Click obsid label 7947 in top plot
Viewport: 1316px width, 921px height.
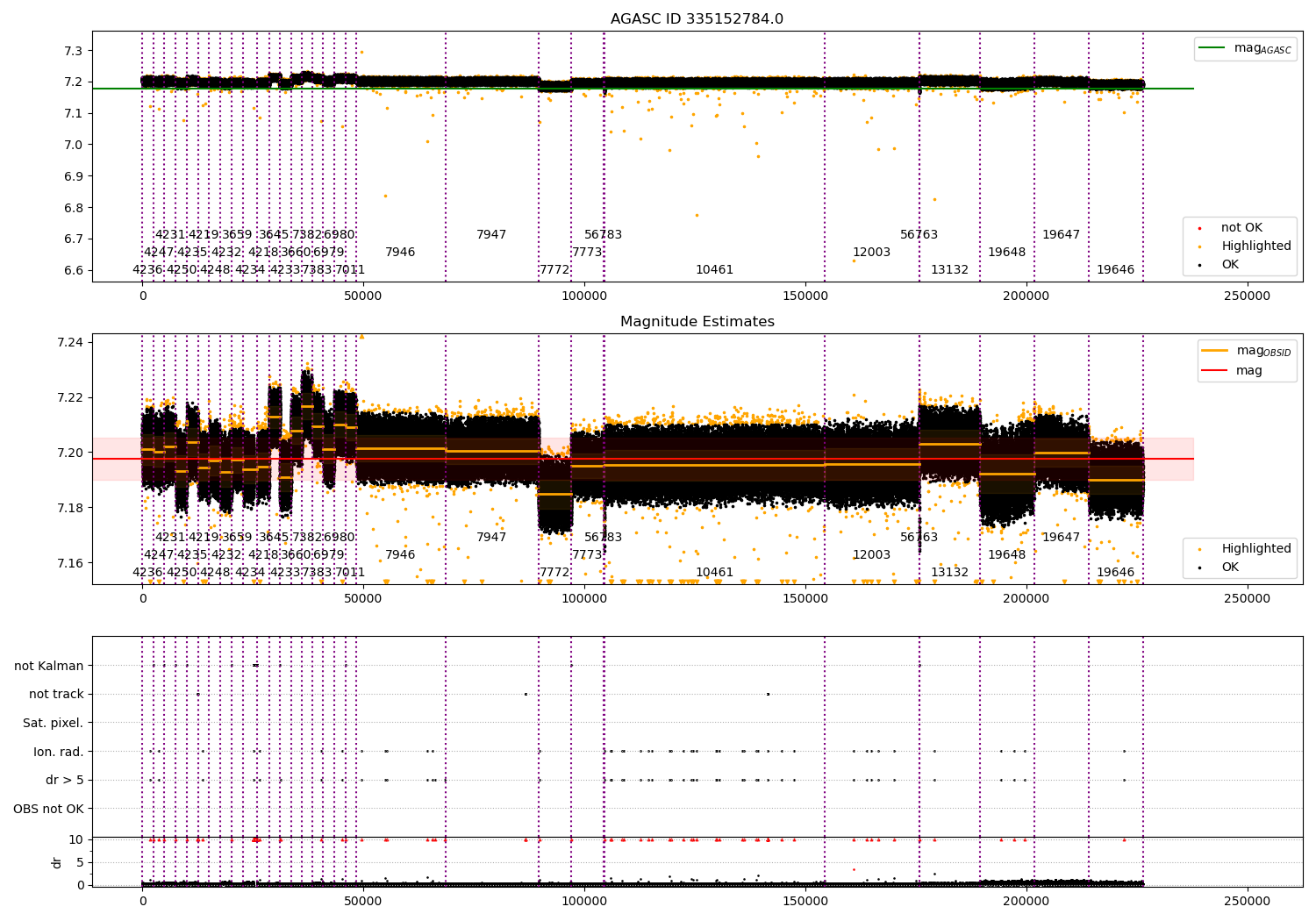491,235
